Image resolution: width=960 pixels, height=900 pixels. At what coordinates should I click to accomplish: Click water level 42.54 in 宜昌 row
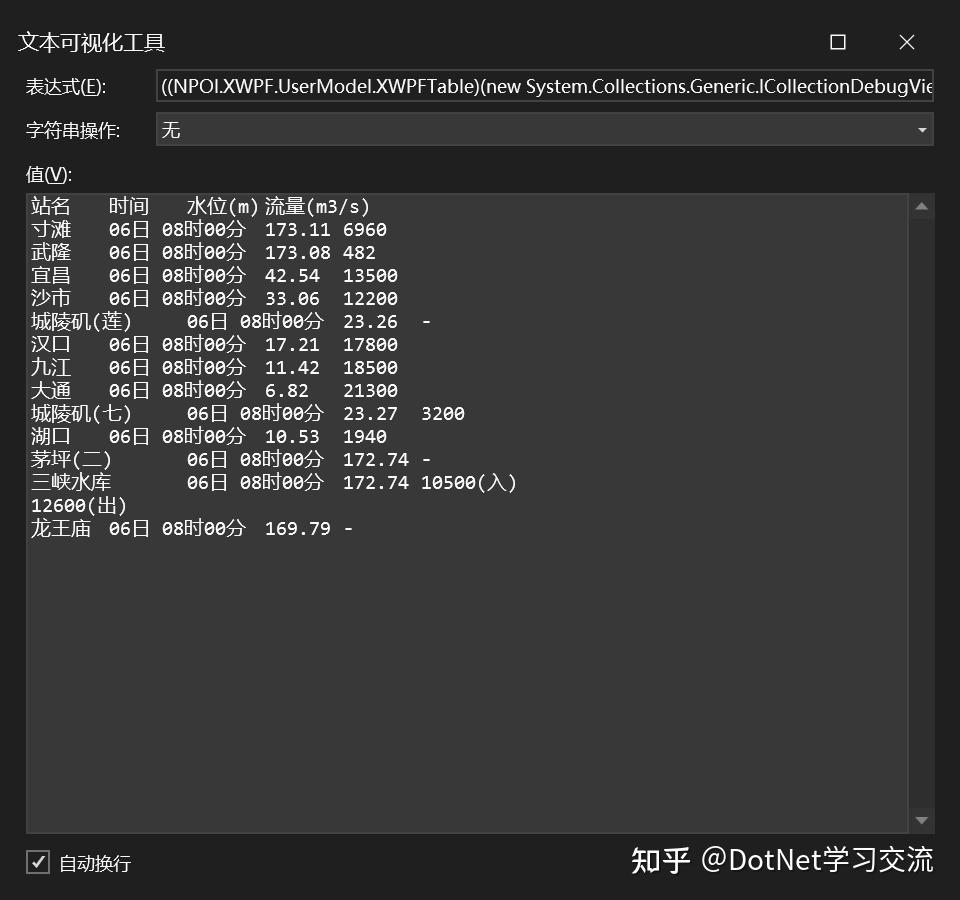292,276
